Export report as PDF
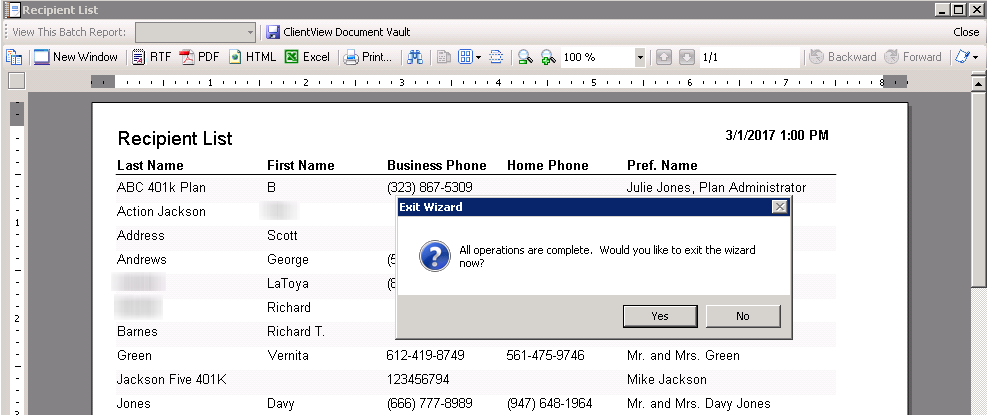 [200, 57]
